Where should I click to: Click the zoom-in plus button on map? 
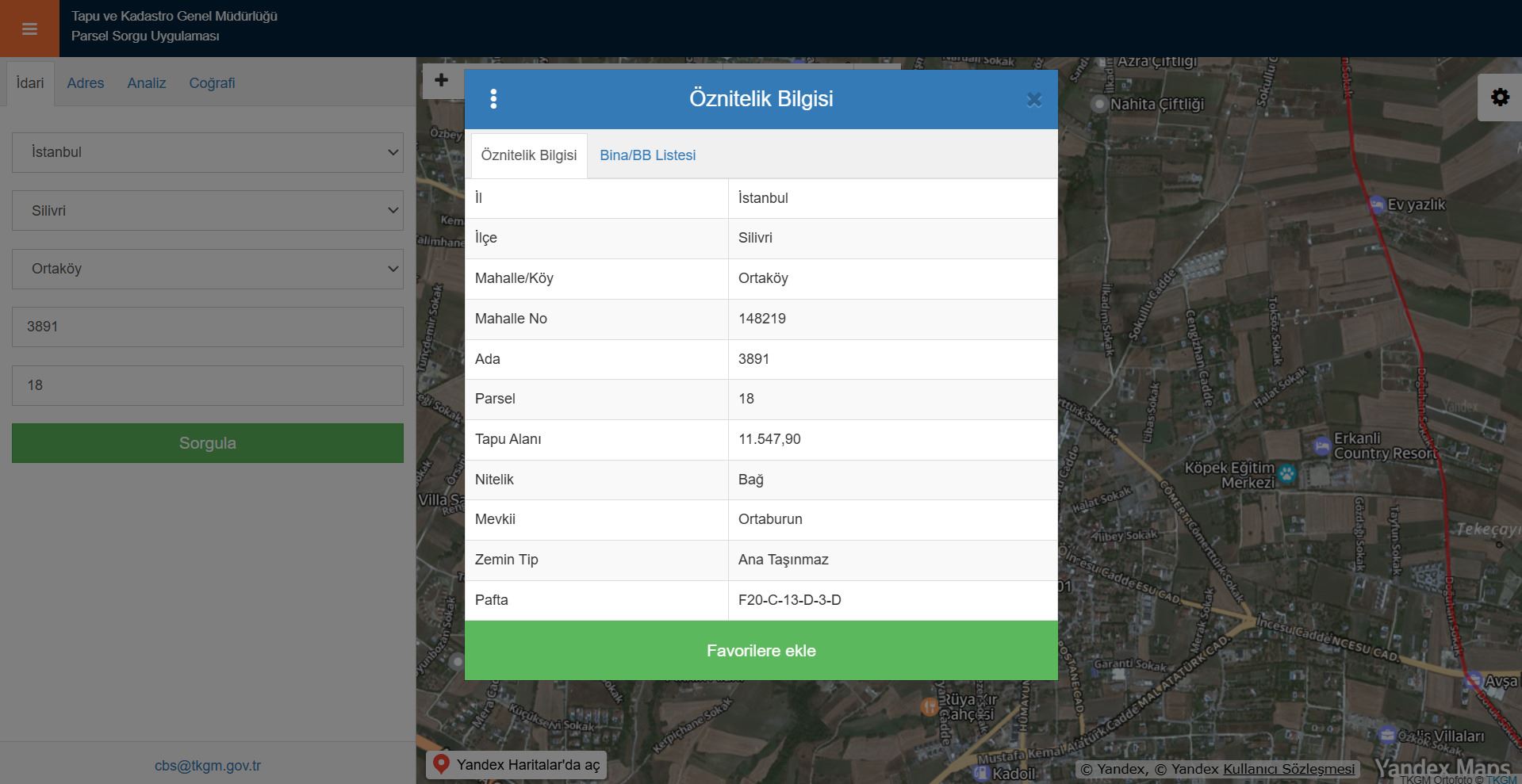click(442, 80)
